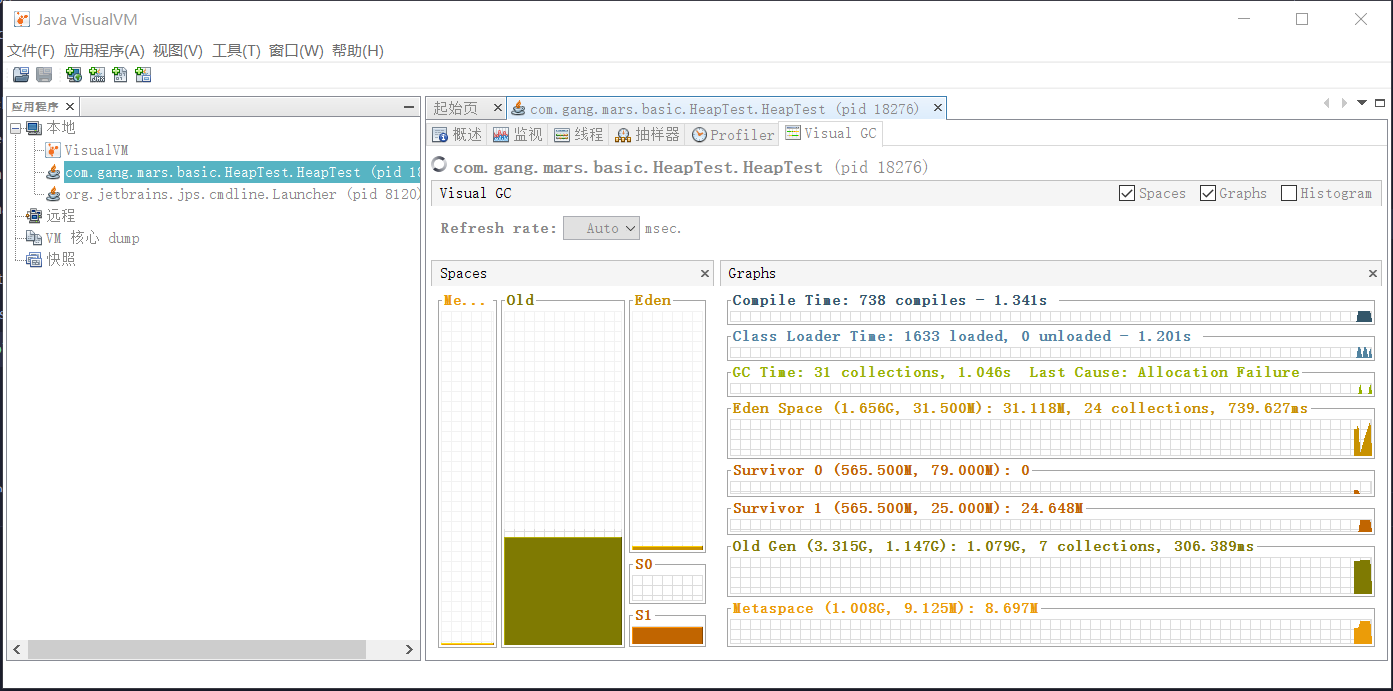Click the first toolbar icon below 文件(F)
This screenshot has width=1393, height=691.
20,75
